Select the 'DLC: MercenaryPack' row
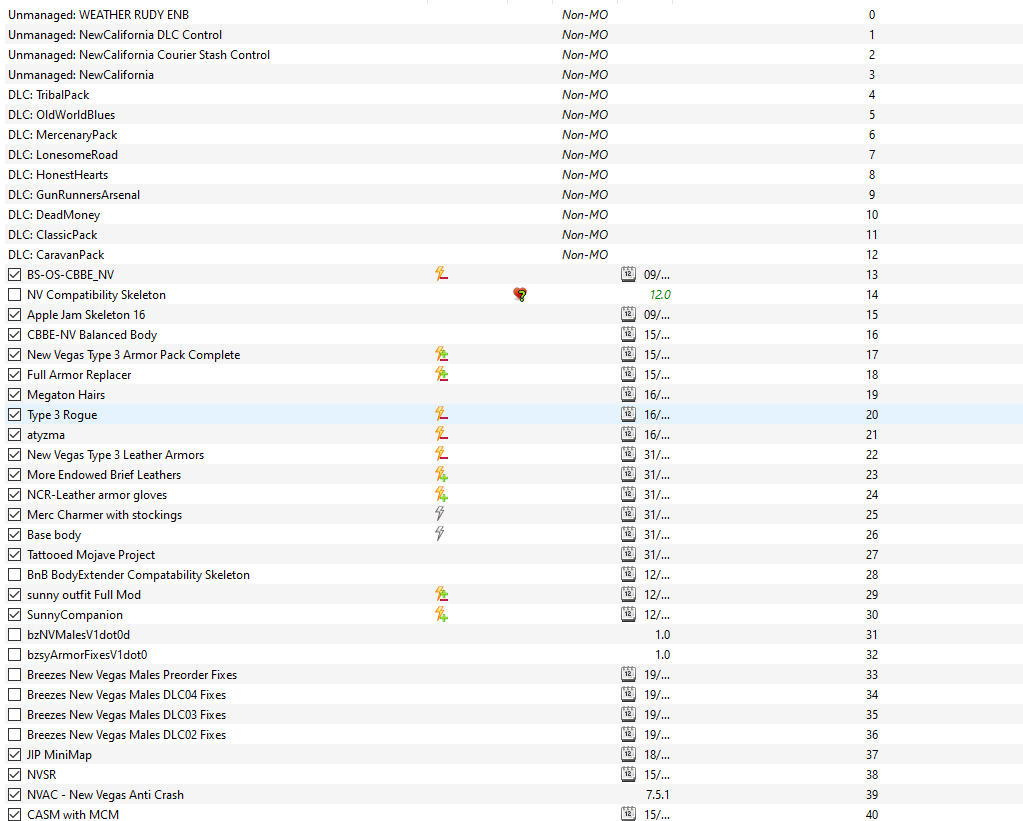The height and width of the screenshot is (821, 1023). 512,134
